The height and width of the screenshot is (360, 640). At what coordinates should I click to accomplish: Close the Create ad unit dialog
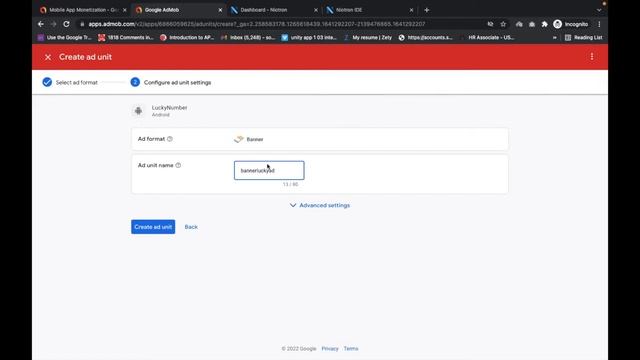click(48, 57)
